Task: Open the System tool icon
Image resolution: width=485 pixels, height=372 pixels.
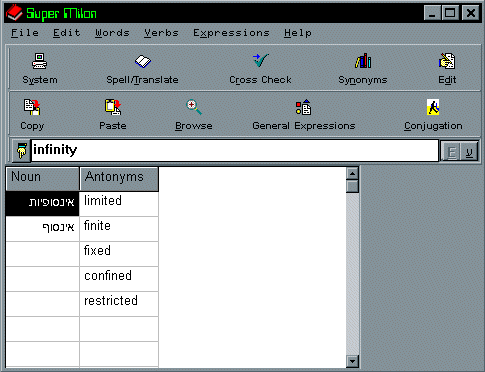Action: pyautogui.click(x=39, y=61)
